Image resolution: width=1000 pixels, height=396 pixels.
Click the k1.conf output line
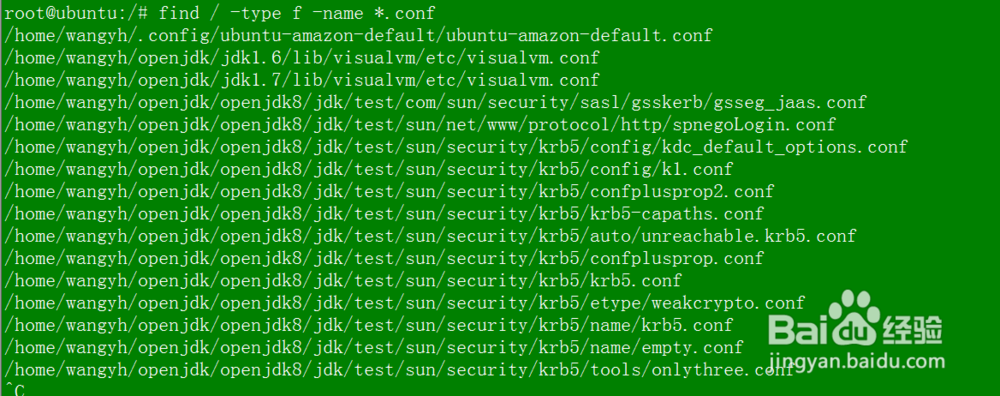pyautogui.click(x=368, y=169)
